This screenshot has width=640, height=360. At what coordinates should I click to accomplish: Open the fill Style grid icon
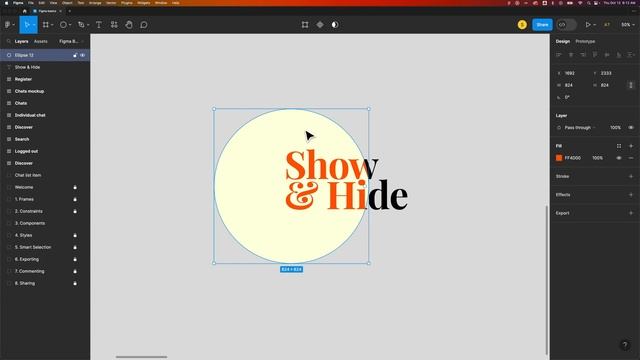coord(619,146)
